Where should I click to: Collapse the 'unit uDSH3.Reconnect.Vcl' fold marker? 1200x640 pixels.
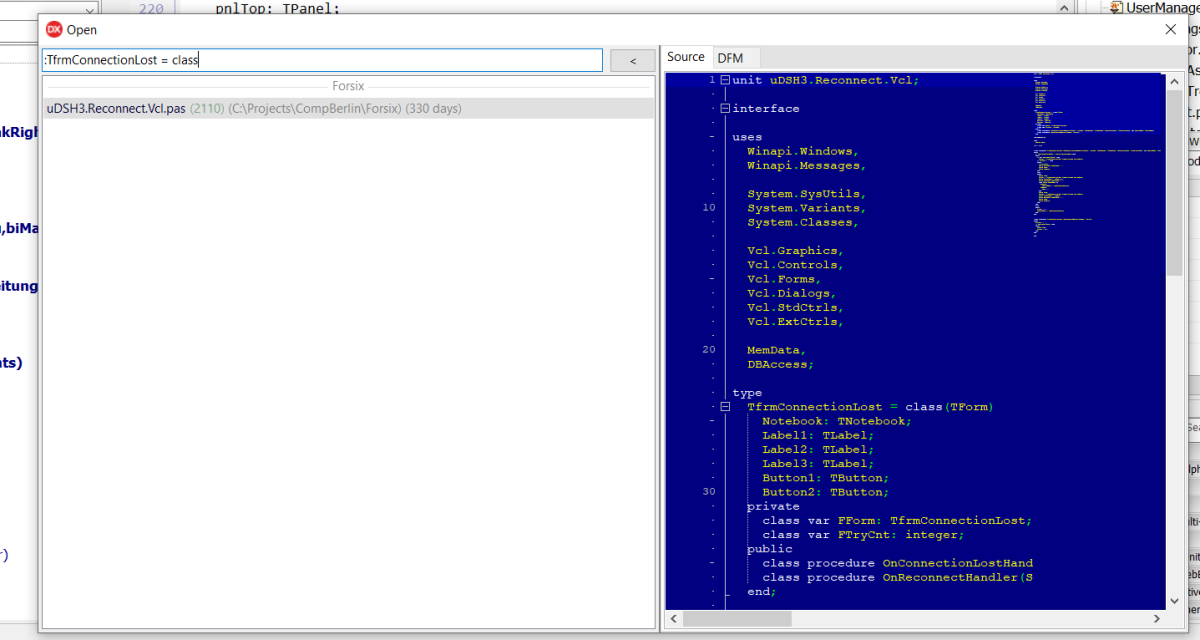725,80
